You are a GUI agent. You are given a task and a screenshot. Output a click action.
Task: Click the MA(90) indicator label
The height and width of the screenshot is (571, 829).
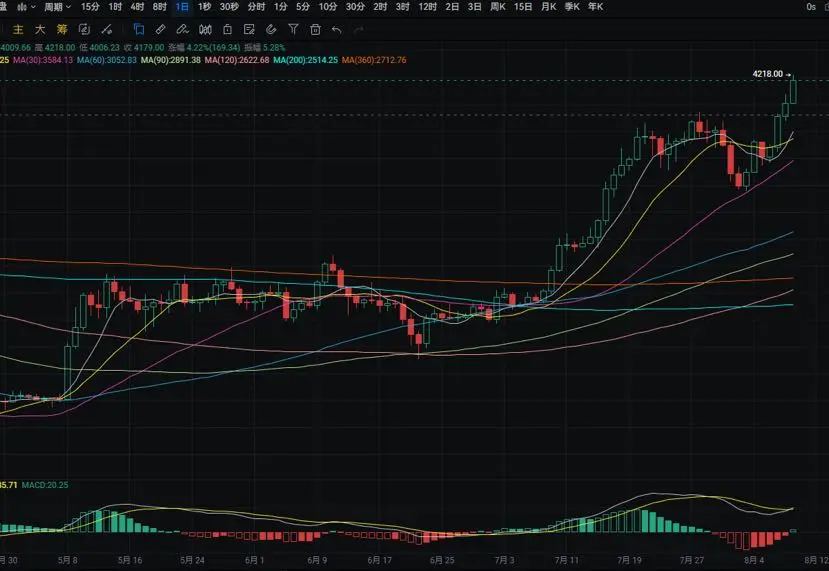coord(171,60)
